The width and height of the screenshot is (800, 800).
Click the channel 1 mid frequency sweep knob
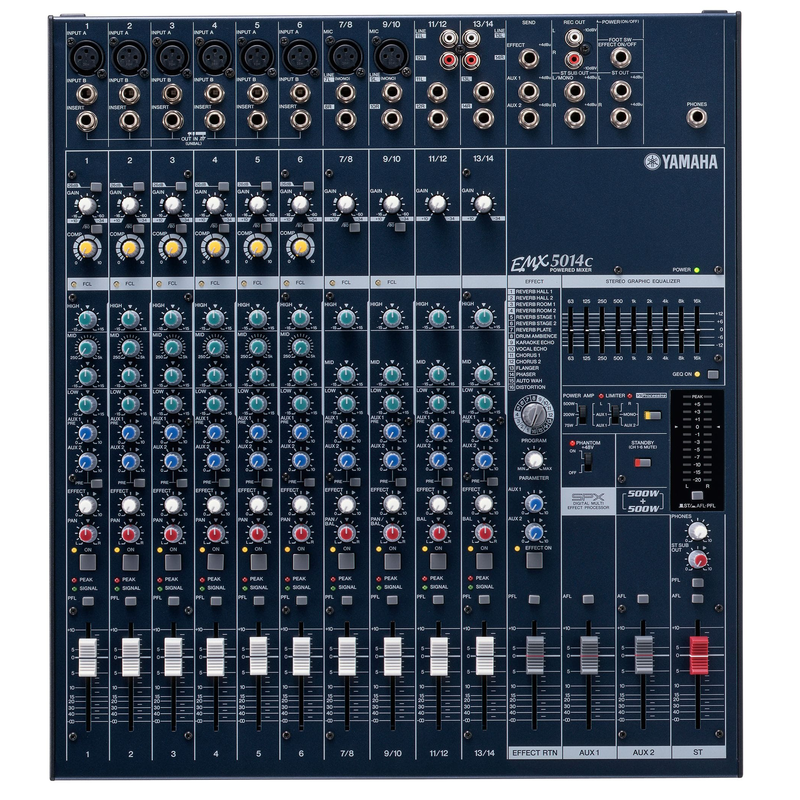[87, 348]
